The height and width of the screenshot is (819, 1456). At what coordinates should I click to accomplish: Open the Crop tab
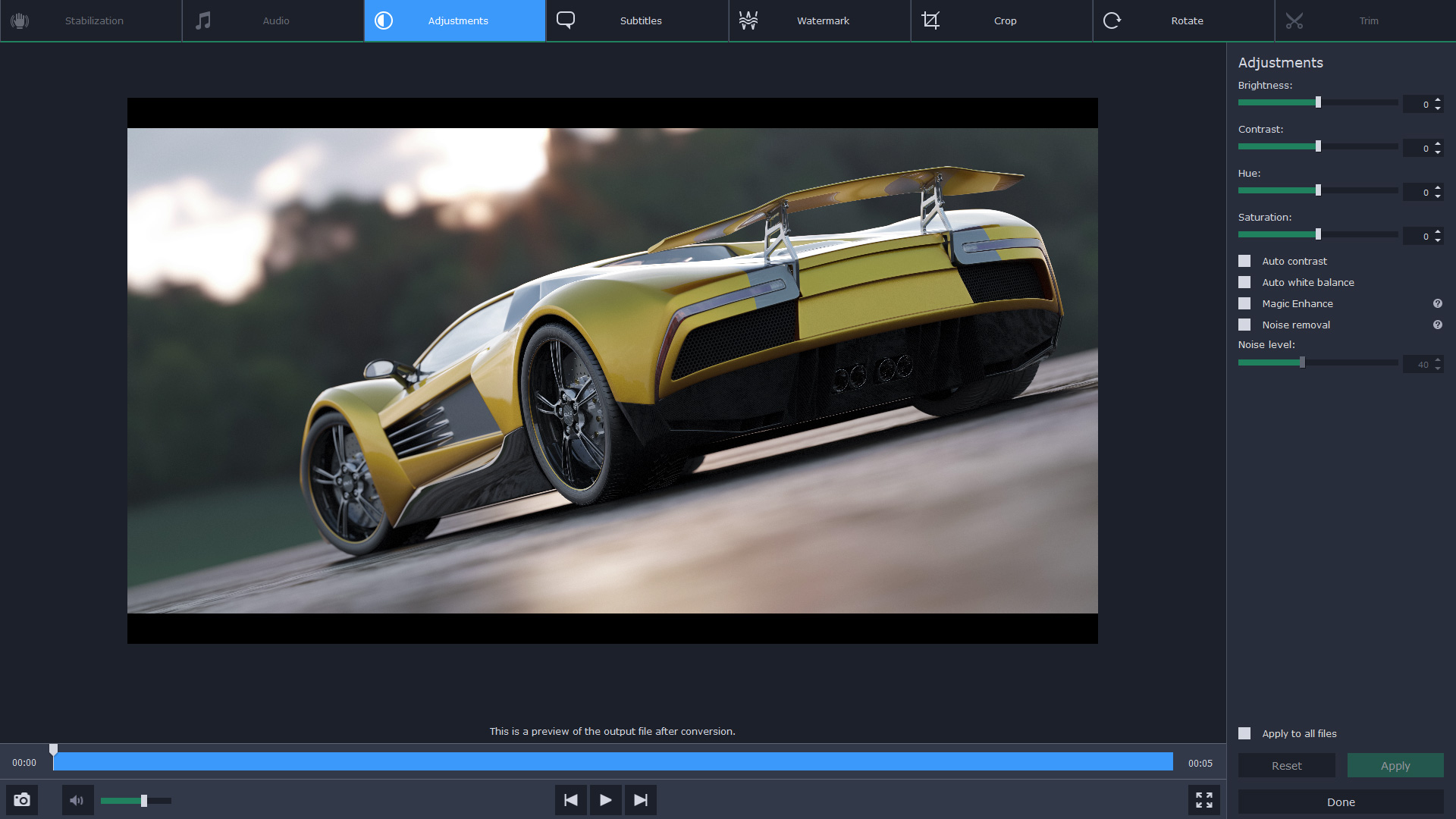pyautogui.click(x=1005, y=20)
